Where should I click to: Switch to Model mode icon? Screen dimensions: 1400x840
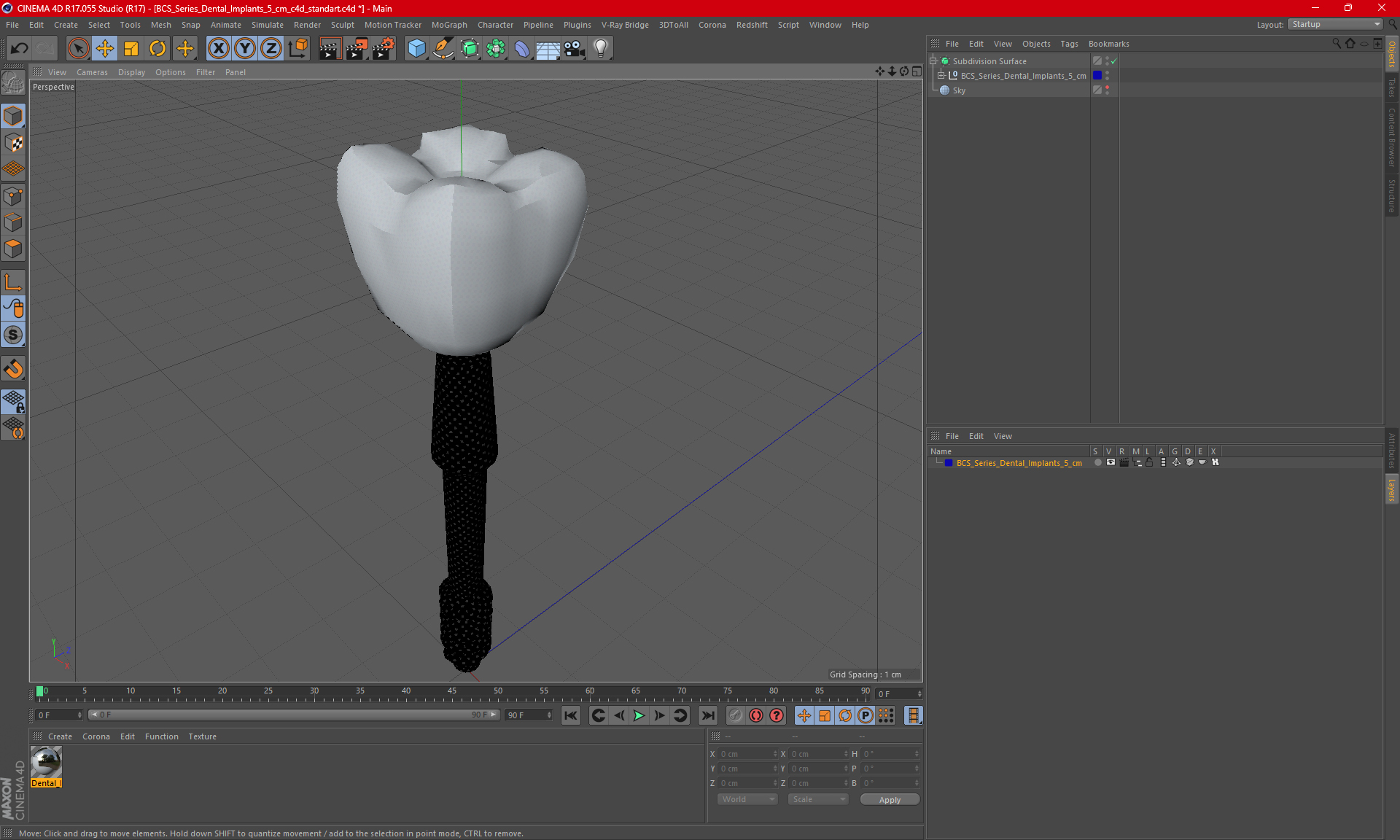pyautogui.click(x=13, y=116)
